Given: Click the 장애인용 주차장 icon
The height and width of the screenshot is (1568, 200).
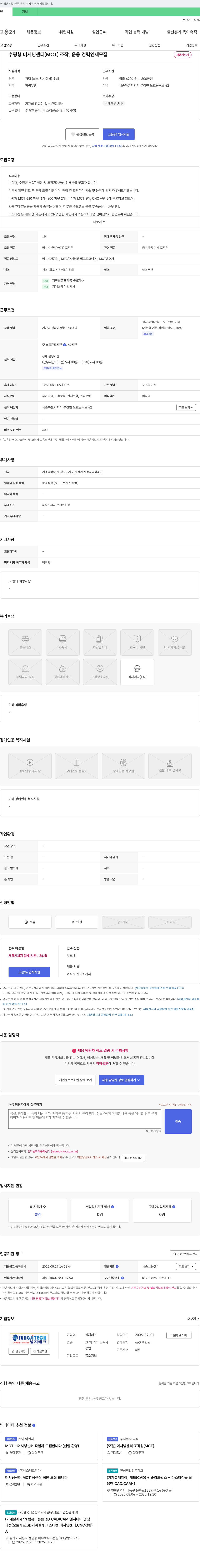Looking at the screenshot, I should 30,766.
